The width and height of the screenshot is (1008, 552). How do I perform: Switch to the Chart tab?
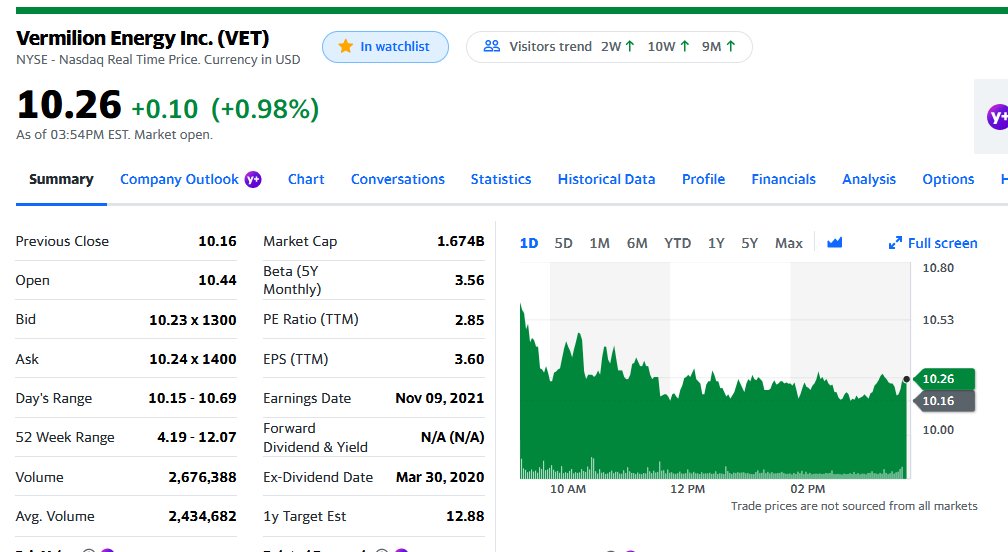coord(306,179)
